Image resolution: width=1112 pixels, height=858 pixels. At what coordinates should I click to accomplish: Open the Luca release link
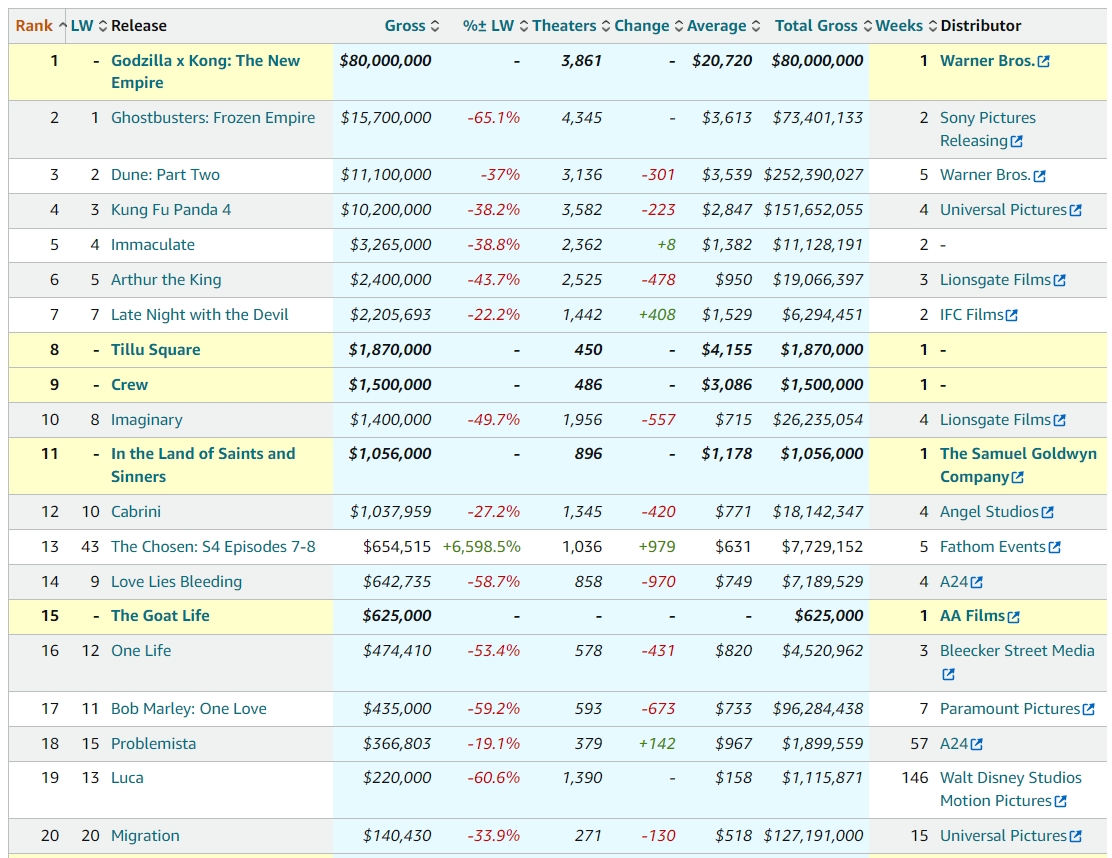[127, 778]
